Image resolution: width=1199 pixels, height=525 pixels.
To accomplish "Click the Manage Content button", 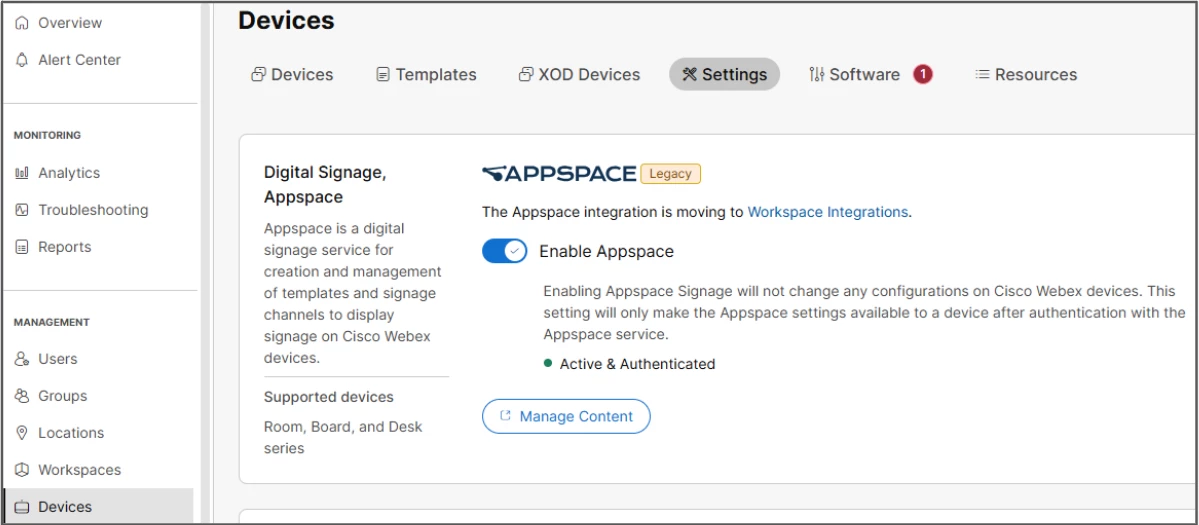I will pos(566,416).
